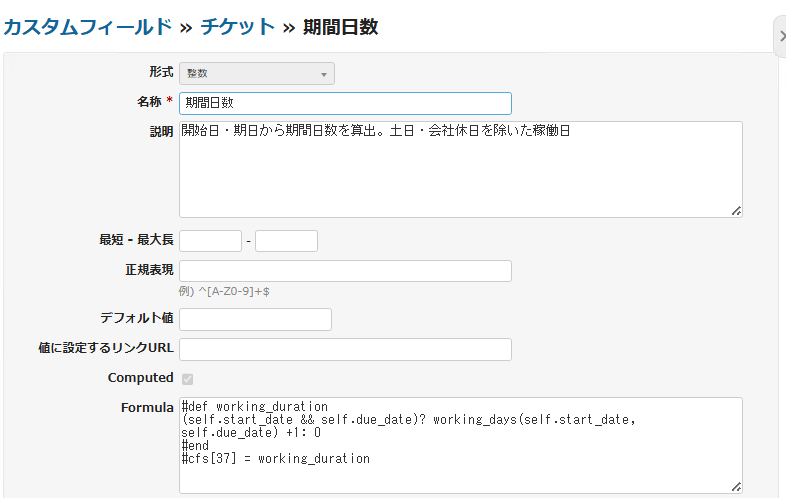Click the 期間日数 page heading text
This screenshot has width=786, height=498.
pos(340,27)
